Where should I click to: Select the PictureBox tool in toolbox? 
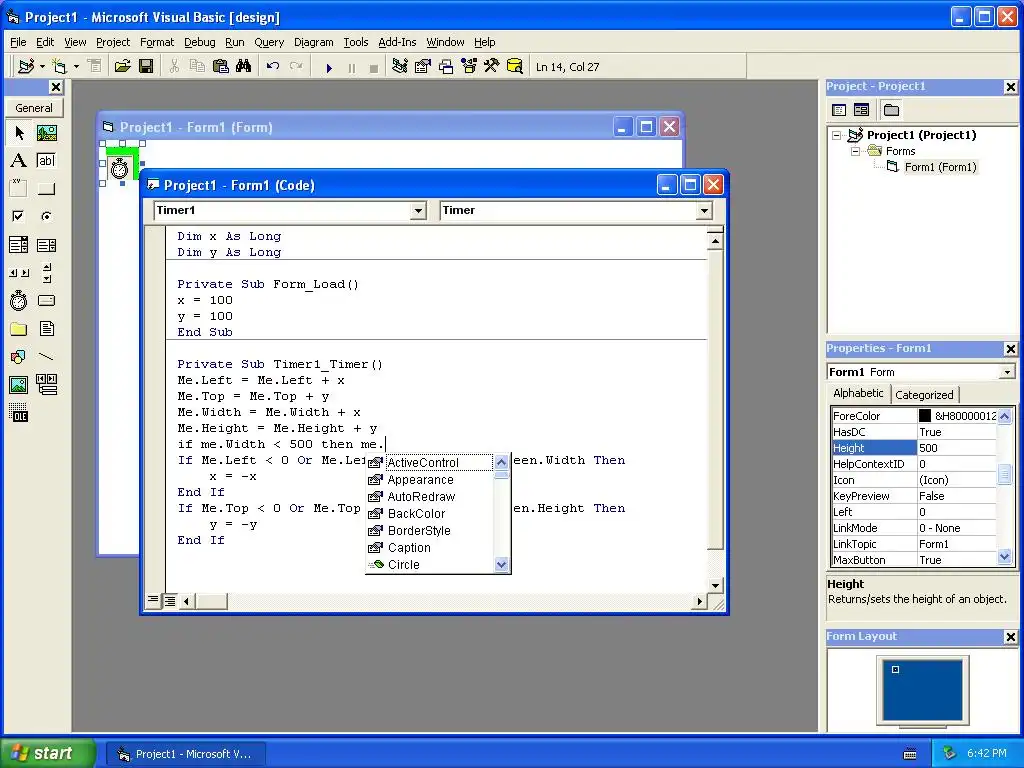point(46,133)
